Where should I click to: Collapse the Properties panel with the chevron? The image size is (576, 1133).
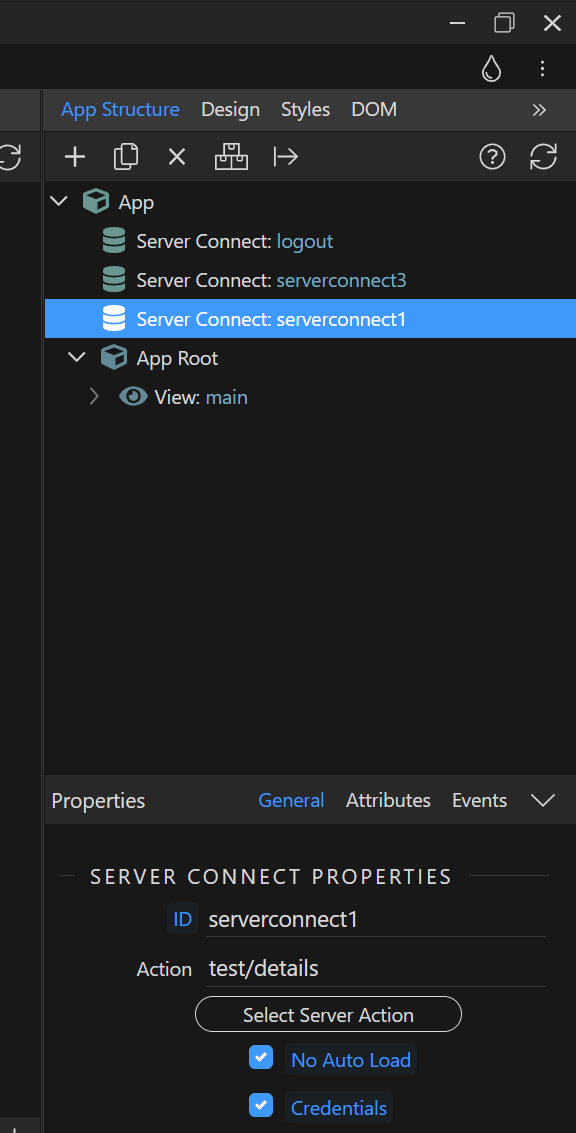543,800
